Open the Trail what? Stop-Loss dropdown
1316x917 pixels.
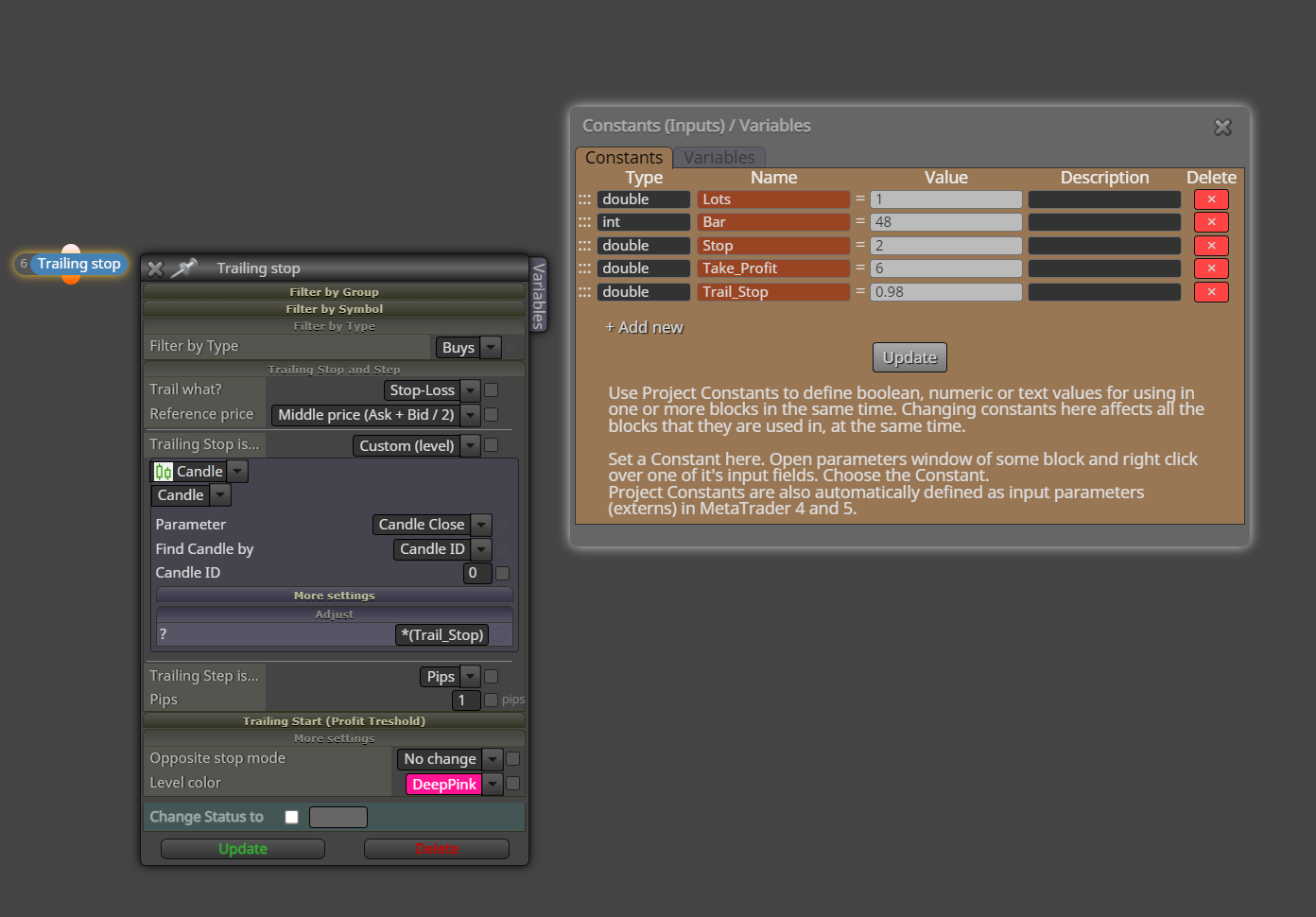[x=432, y=390]
